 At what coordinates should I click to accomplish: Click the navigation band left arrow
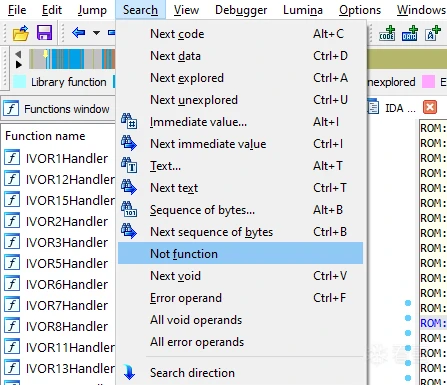[18, 54]
